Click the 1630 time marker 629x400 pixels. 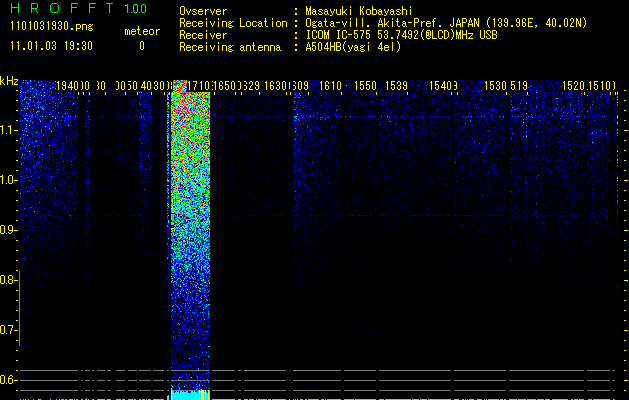tap(276, 86)
